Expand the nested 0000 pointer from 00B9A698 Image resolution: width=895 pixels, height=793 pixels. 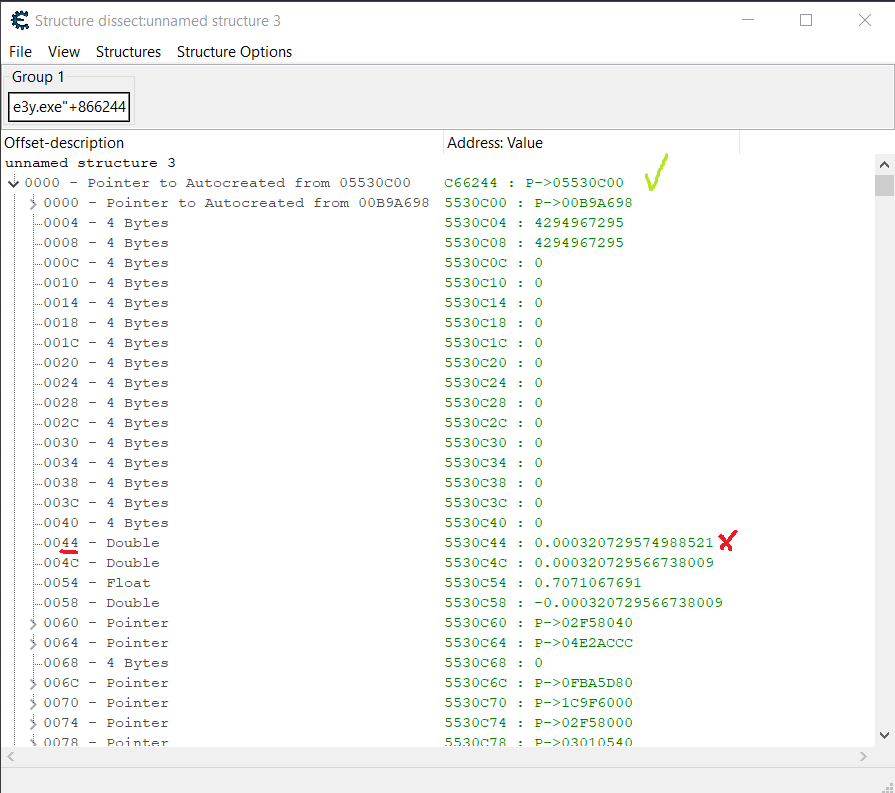click(x=33, y=203)
